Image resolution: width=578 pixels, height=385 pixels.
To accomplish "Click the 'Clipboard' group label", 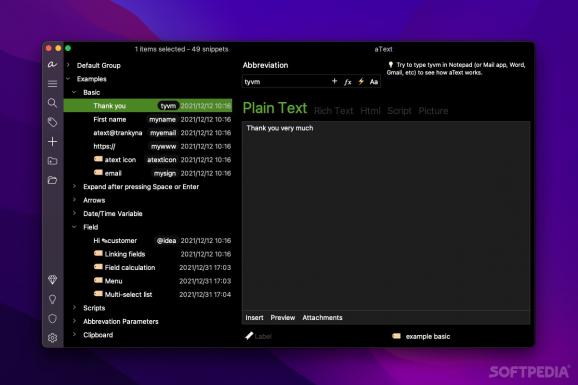I will coord(98,335).
